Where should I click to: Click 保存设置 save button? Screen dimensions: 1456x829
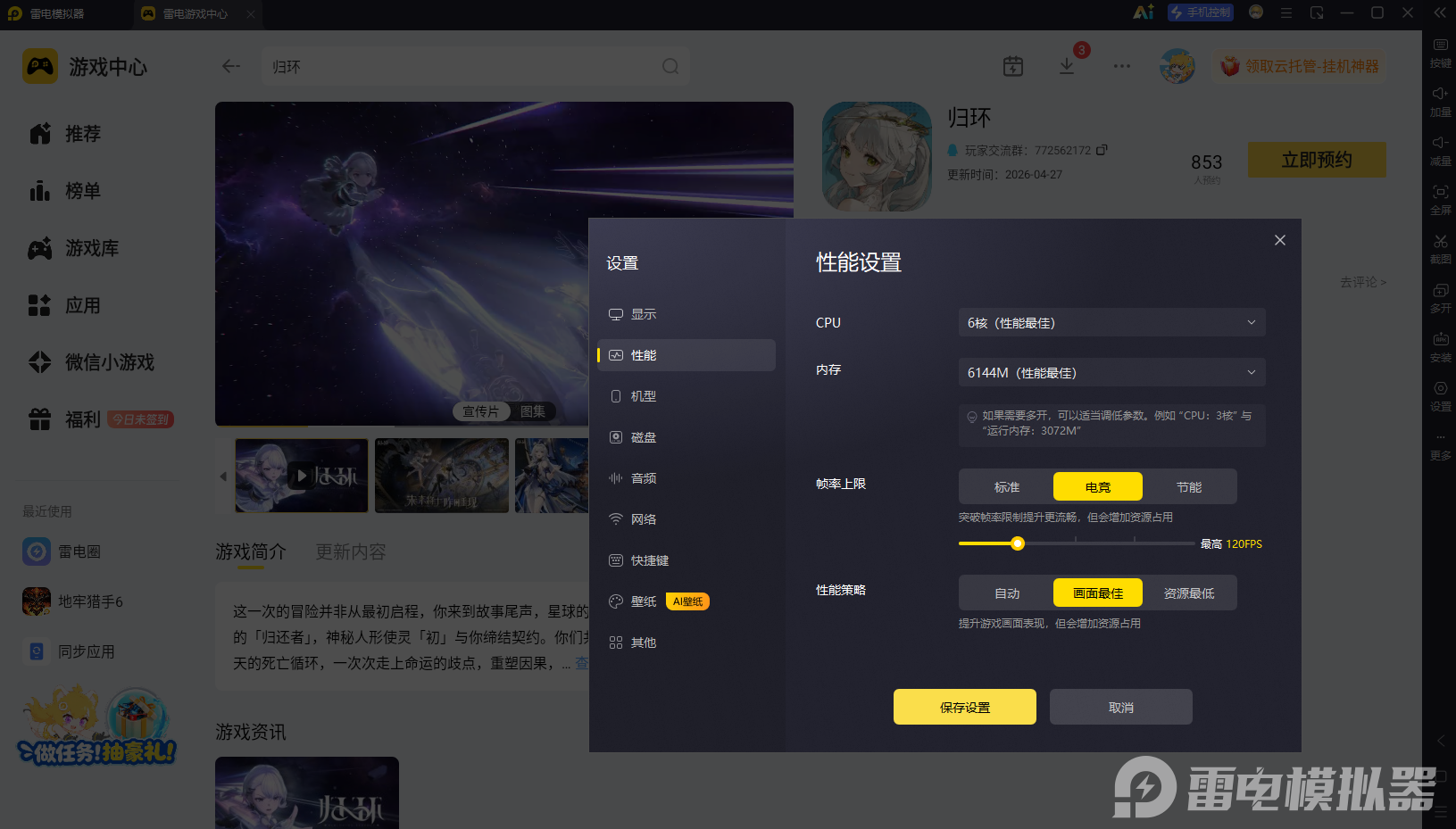coord(965,707)
